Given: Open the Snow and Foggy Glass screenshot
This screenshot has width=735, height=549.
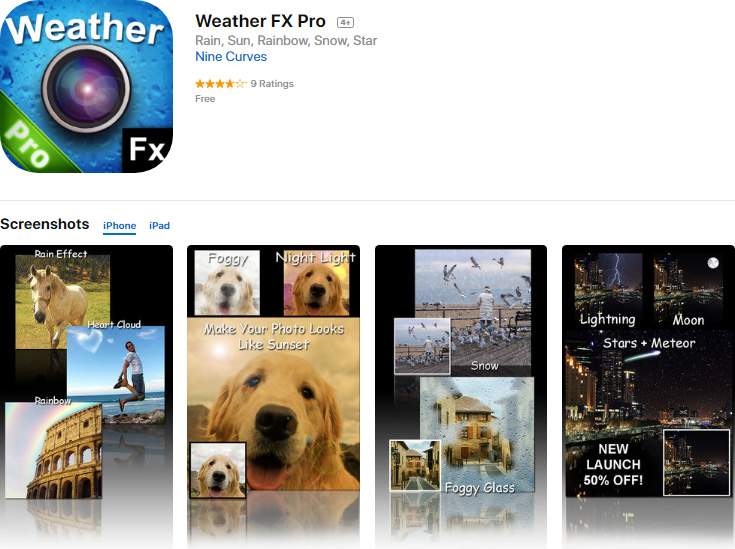Looking at the screenshot, I should (x=461, y=397).
